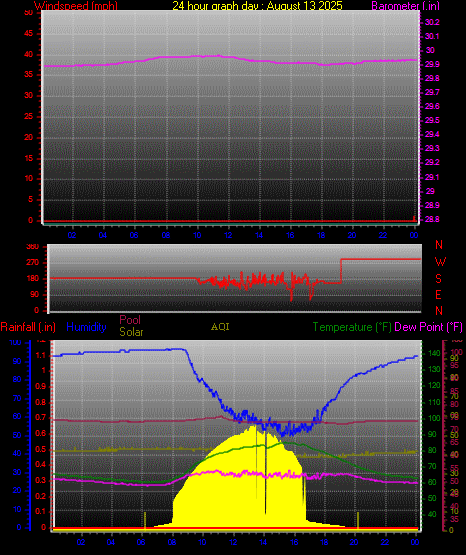This screenshot has width=466, height=555.
Task: Click rainfall axis value 0.6
Action: click(41, 433)
